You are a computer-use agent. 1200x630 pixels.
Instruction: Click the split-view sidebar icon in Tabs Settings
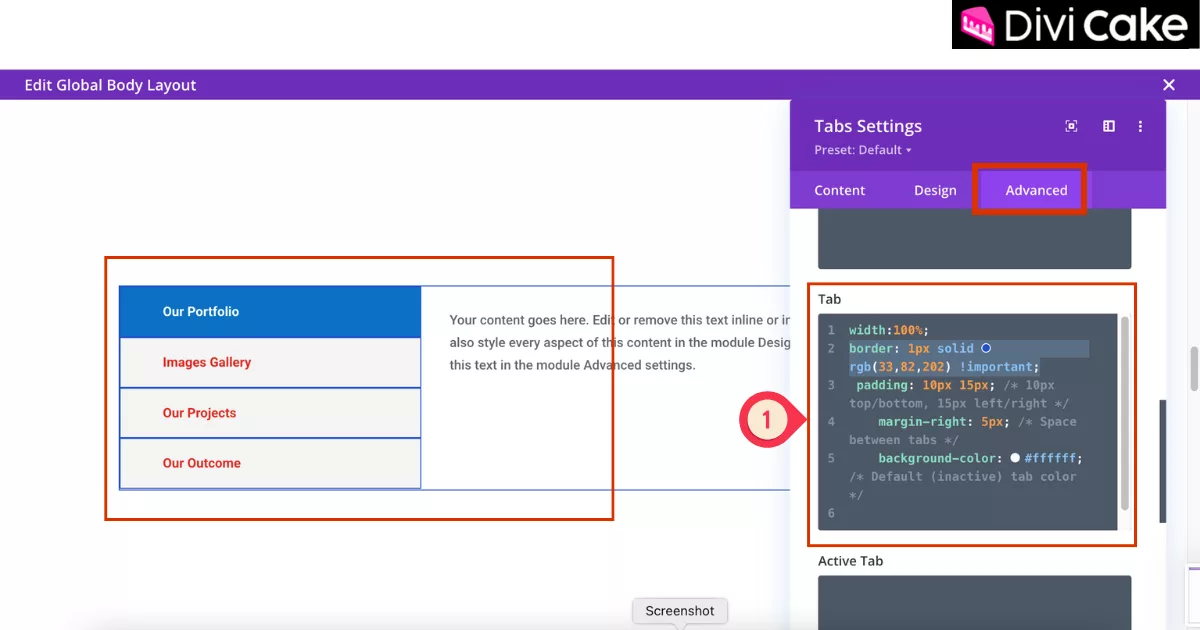tap(1109, 126)
